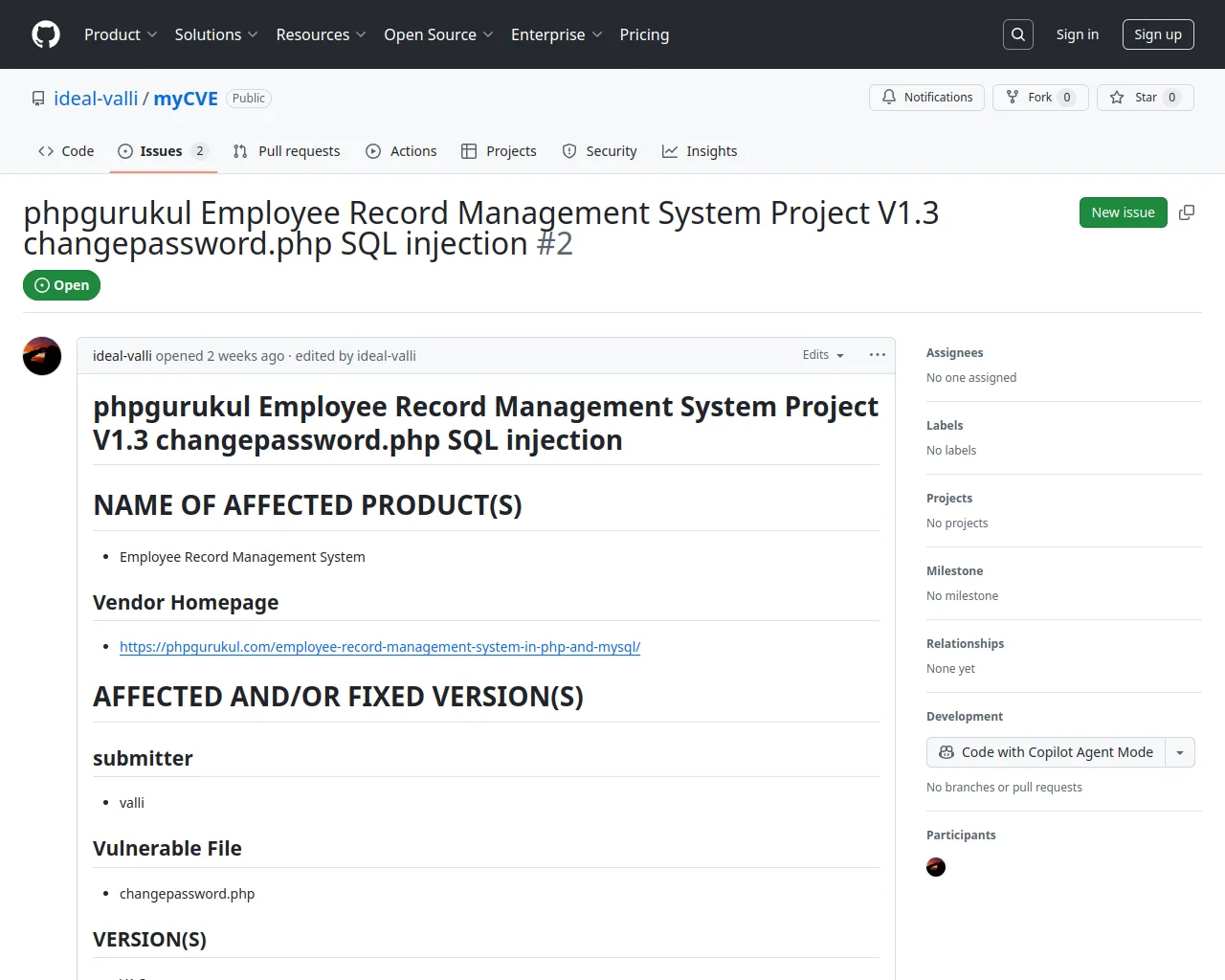Click the 'Assignees' sidebar heading

[x=954, y=353]
